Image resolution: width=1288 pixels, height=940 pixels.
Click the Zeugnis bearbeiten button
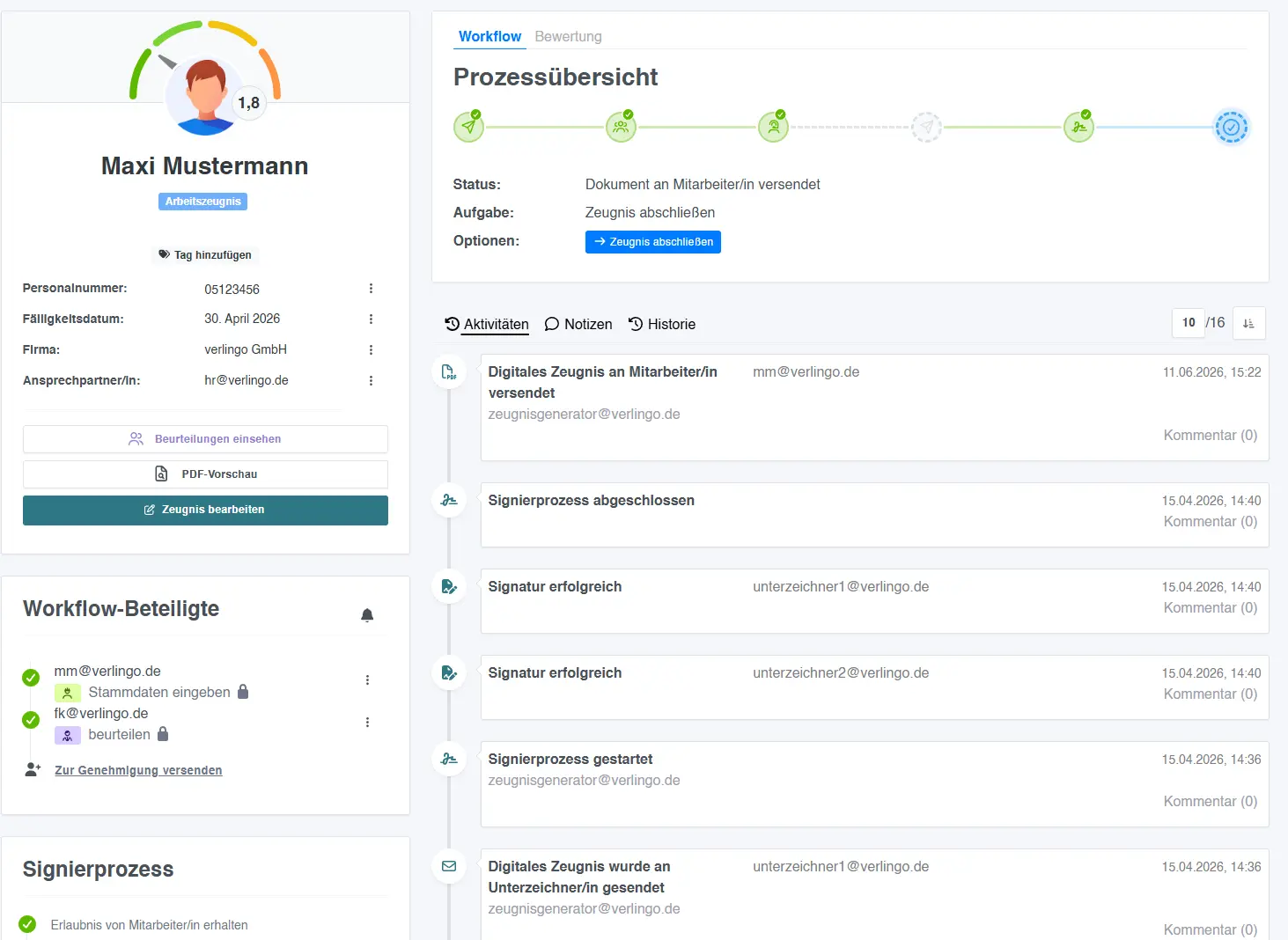click(205, 510)
